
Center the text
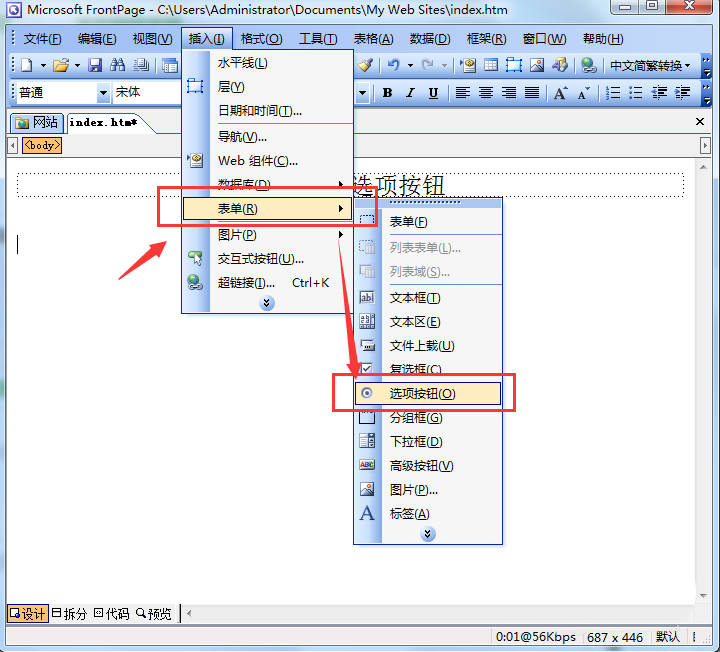click(x=486, y=93)
